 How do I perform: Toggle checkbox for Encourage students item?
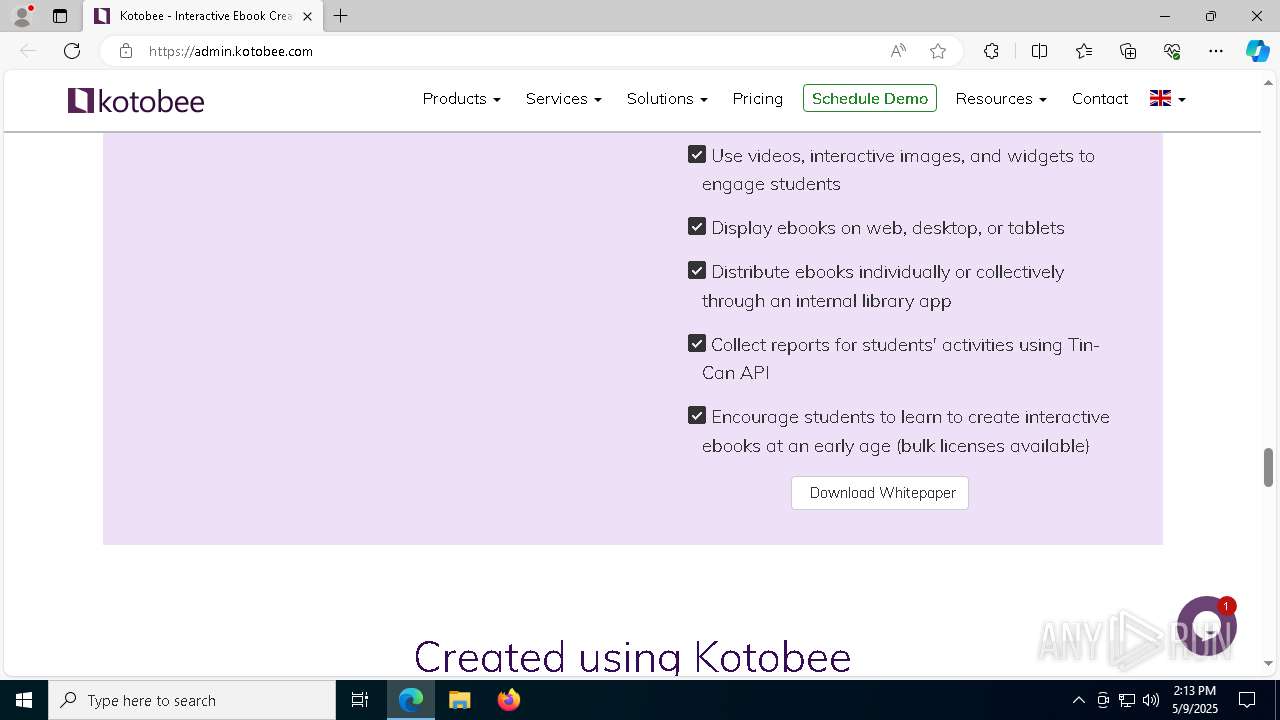[x=697, y=416]
